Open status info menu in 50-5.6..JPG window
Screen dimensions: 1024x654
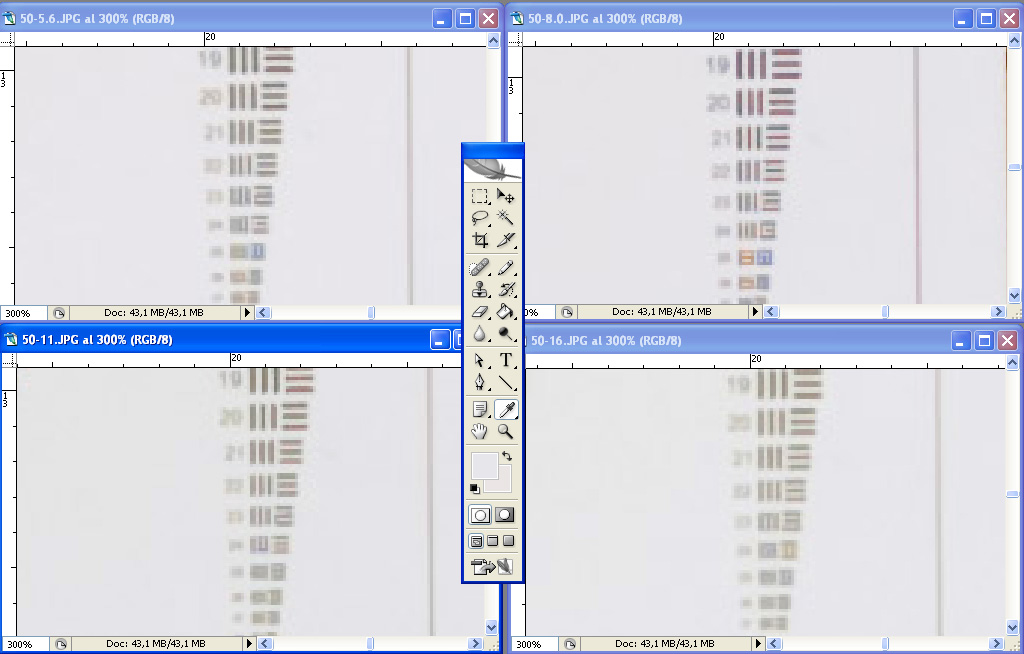pos(248,313)
